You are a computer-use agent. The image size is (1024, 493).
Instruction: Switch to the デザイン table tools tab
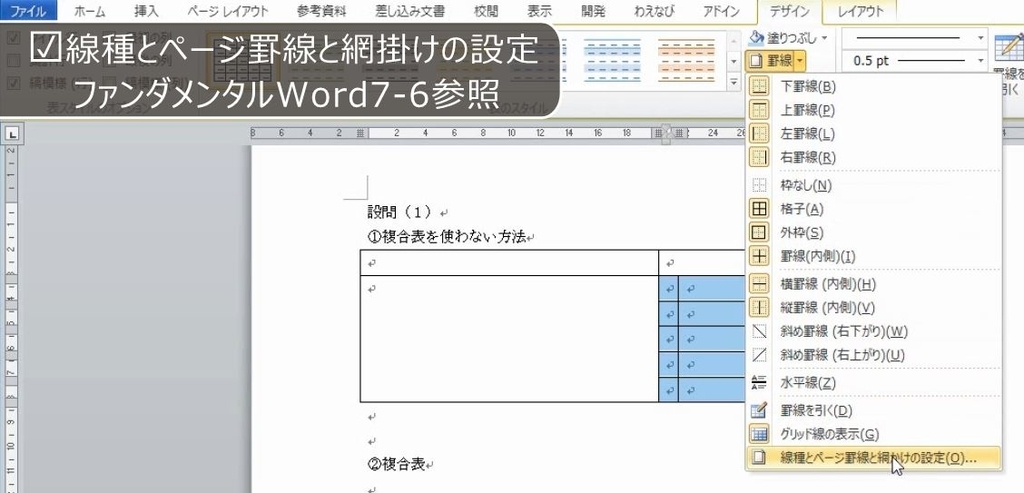[789, 10]
